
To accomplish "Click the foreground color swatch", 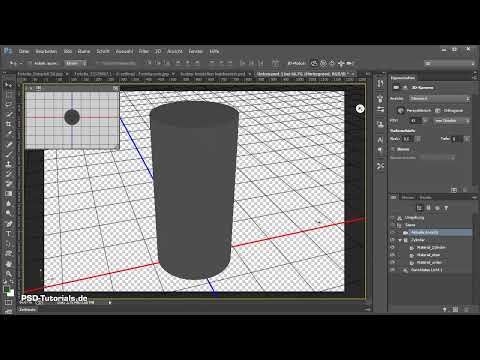I will point(7,289).
